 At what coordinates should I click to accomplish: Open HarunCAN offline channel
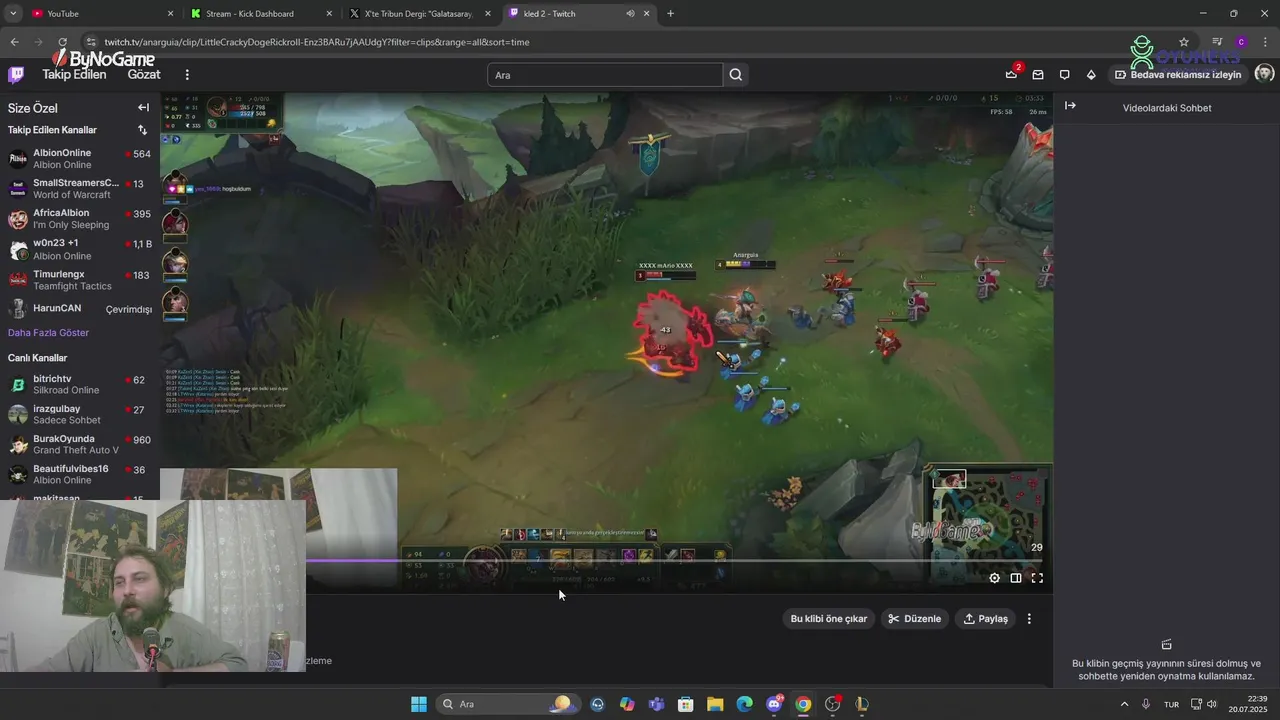pyautogui.click(x=80, y=309)
